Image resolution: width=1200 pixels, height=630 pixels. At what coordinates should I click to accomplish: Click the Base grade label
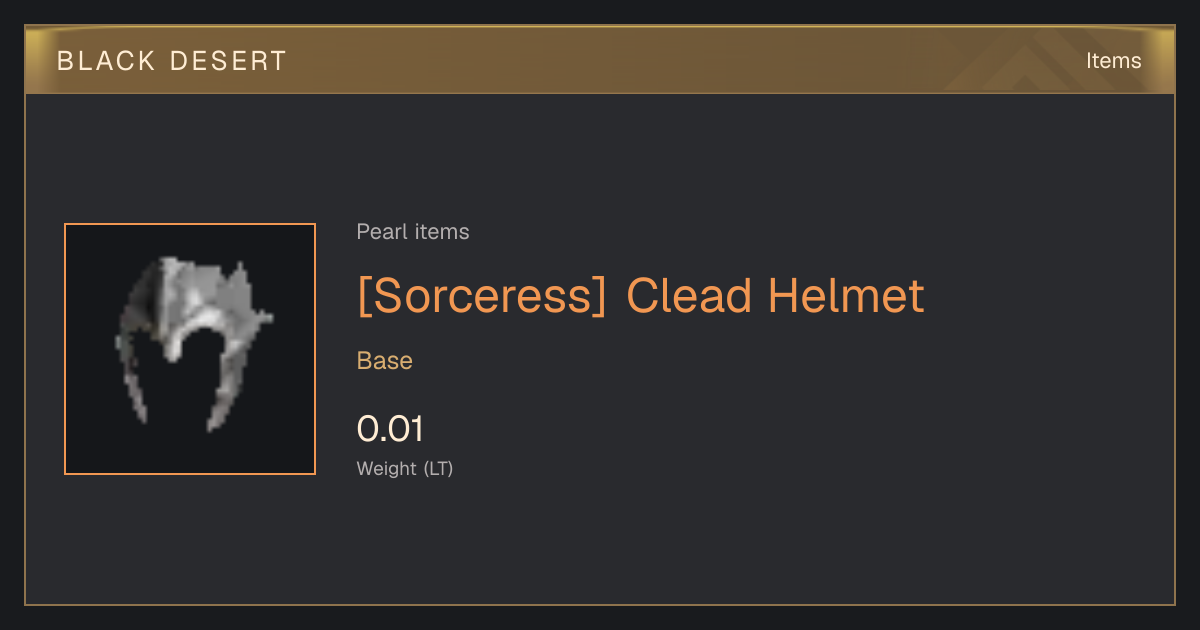[x=385, y=361]
